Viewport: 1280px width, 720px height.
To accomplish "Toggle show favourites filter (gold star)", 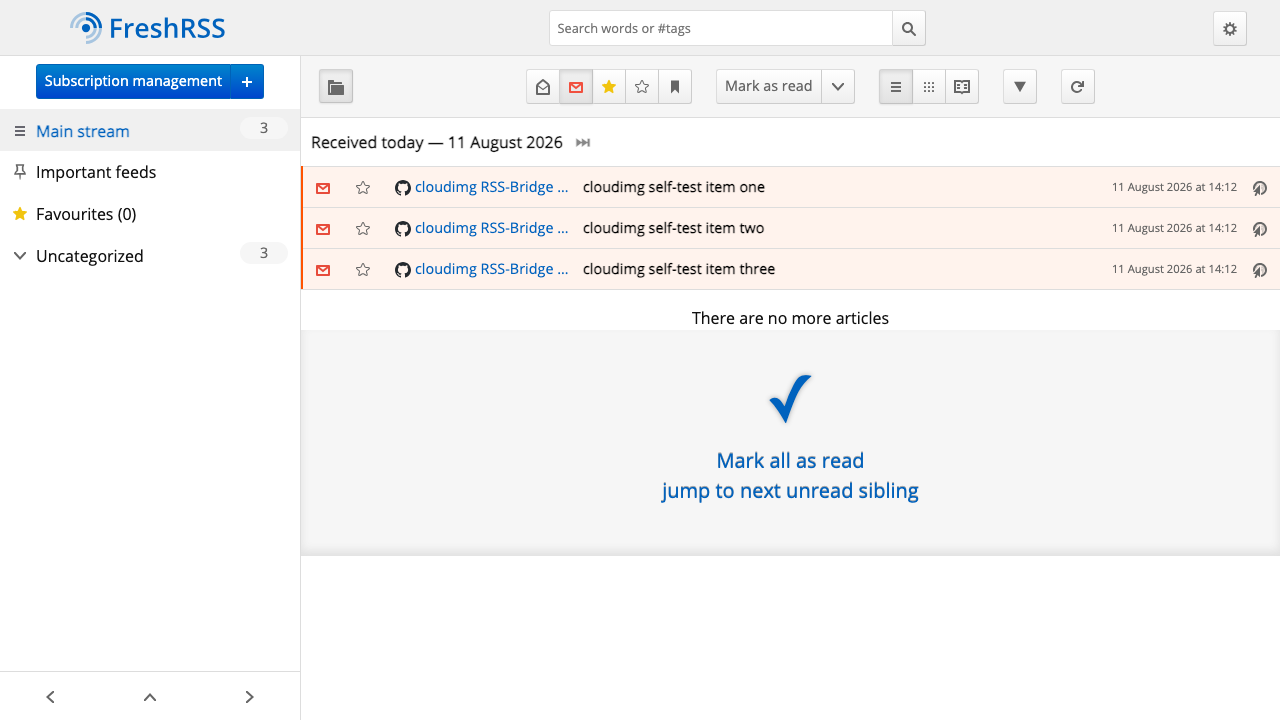I will click(609, 87).
